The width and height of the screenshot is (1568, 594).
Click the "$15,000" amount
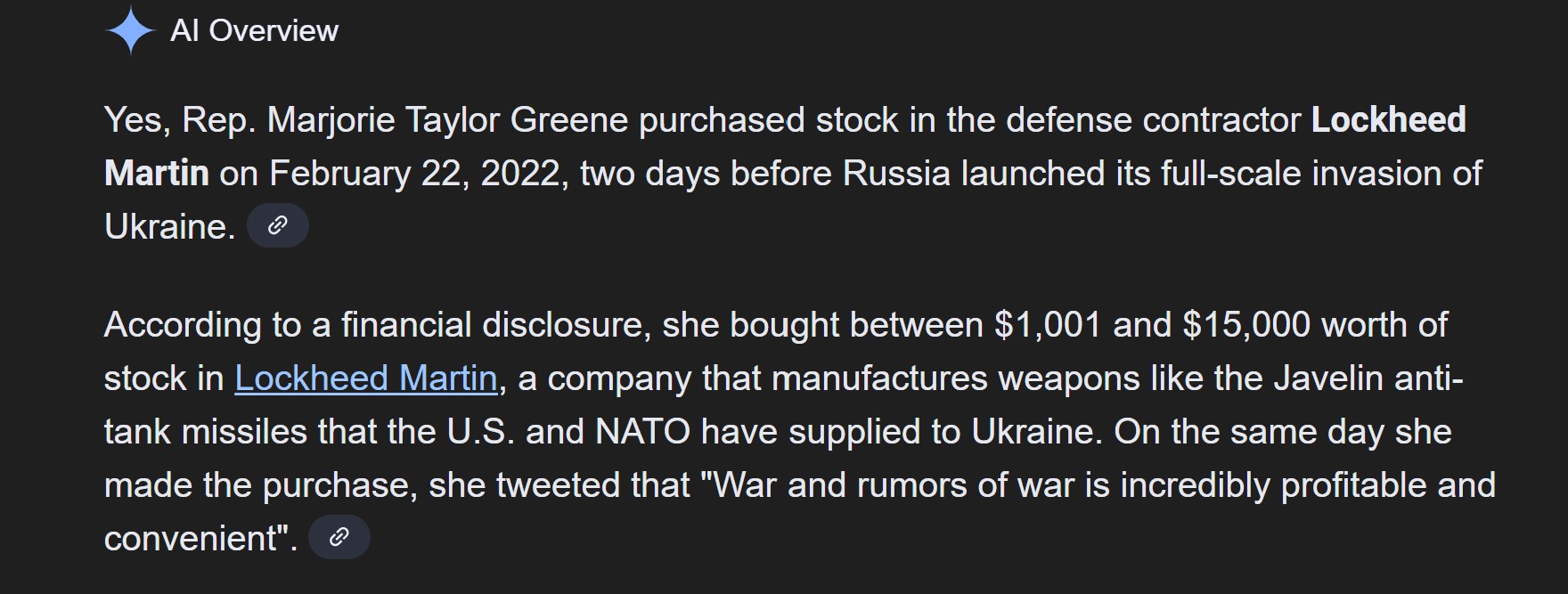coord(1245,325)
